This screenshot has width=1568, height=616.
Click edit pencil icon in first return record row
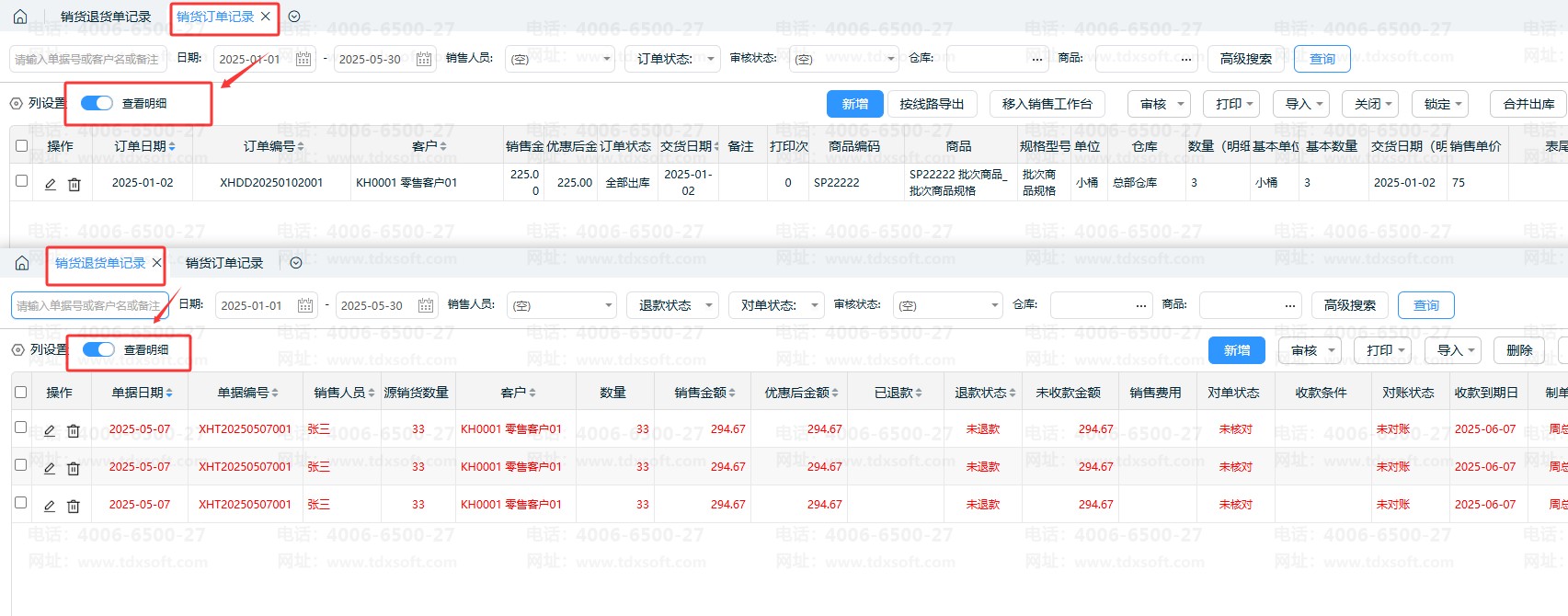pyautogui.click(x=50, y=430)
